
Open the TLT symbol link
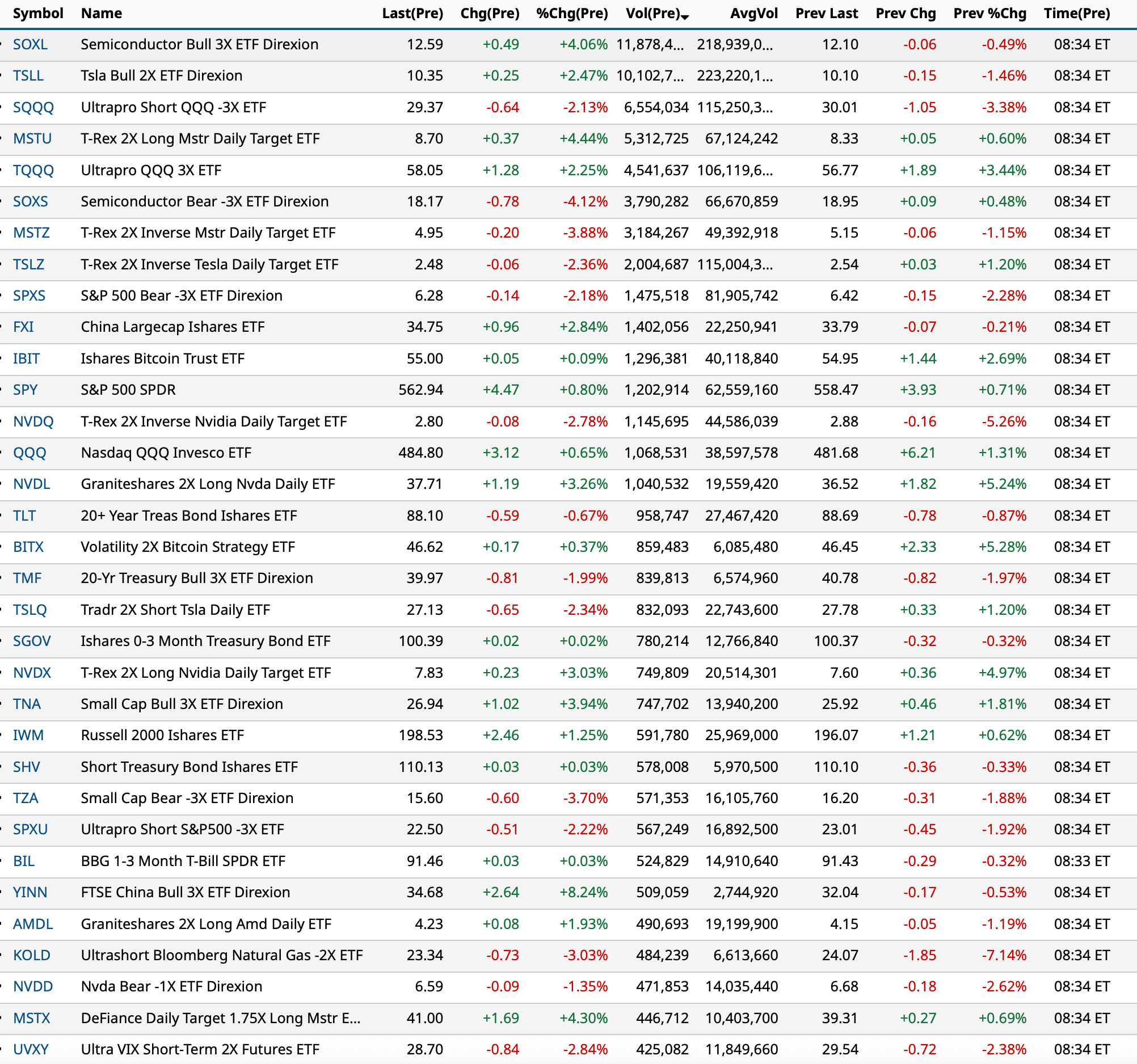pyautogui.click(x=24, y=516)
